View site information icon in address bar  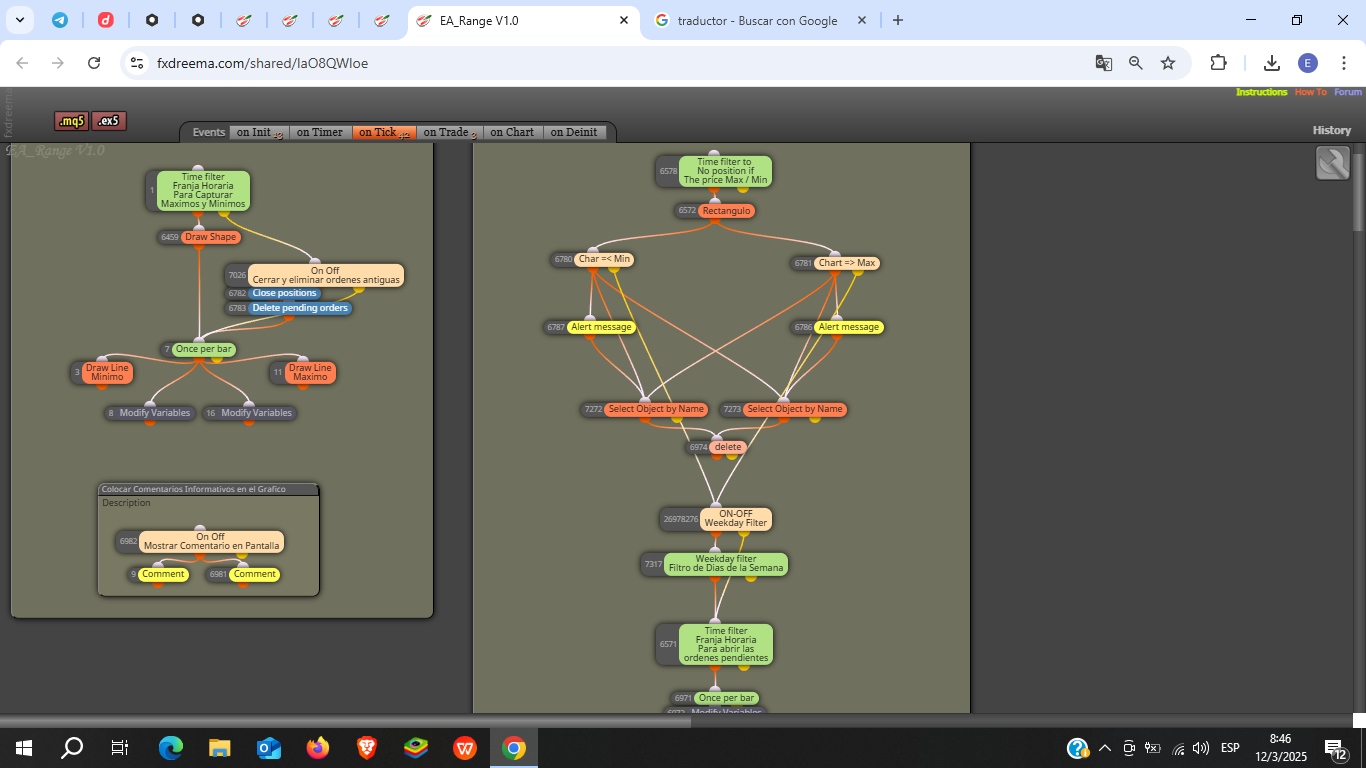pos(138,63)
